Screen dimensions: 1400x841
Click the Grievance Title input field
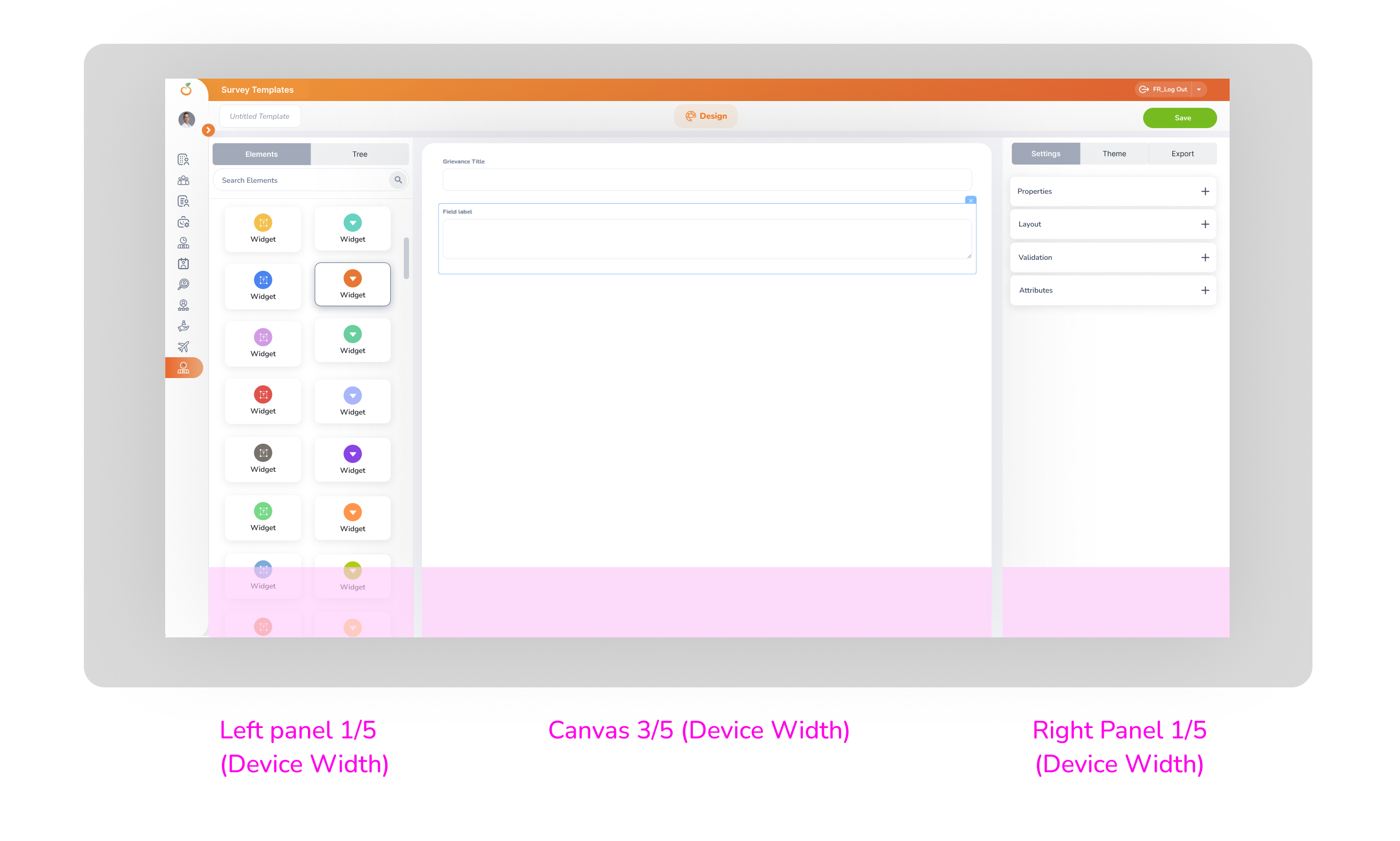pyautogui.click(x=707, y=180)
